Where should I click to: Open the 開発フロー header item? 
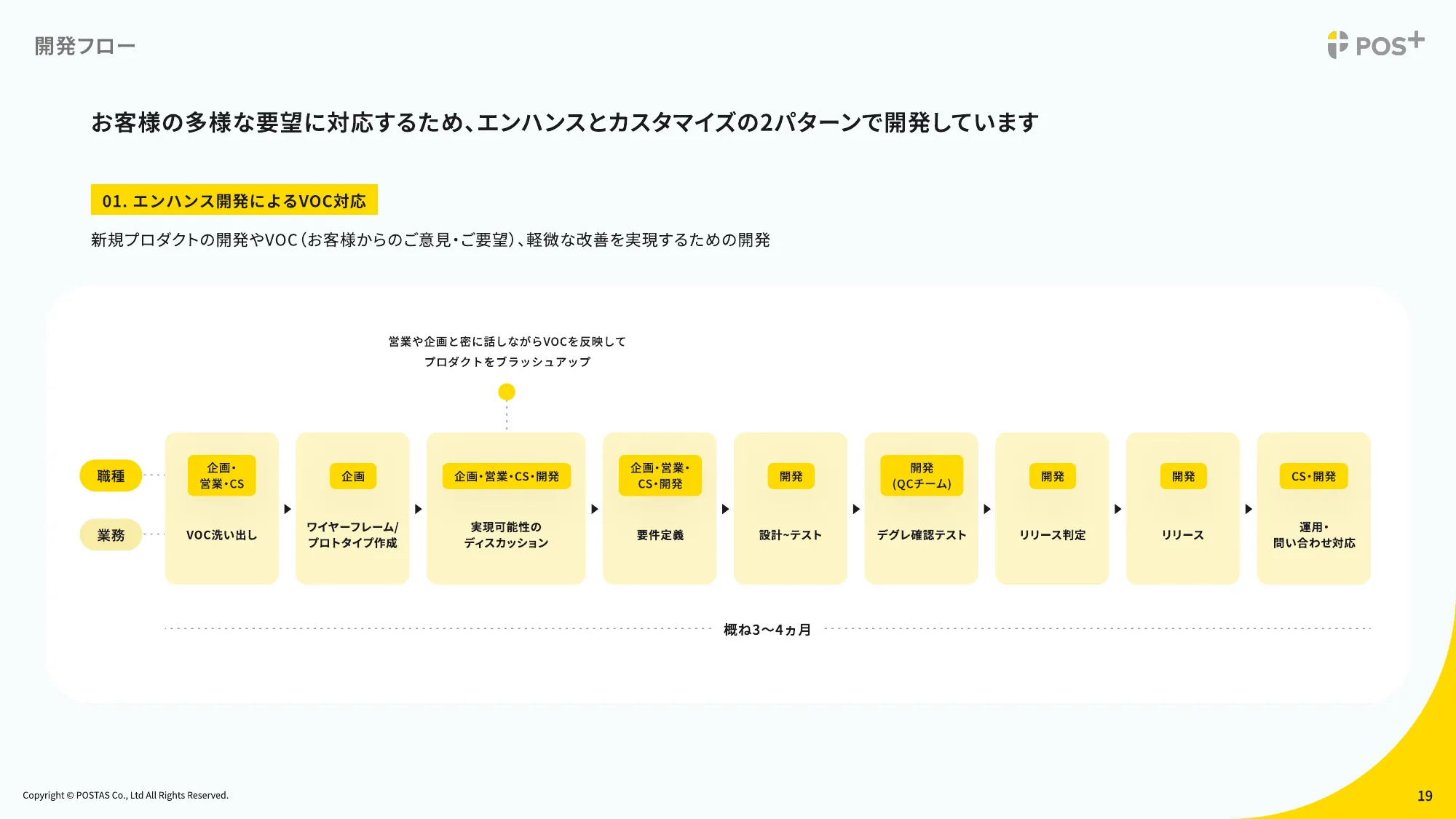[82, 45]
